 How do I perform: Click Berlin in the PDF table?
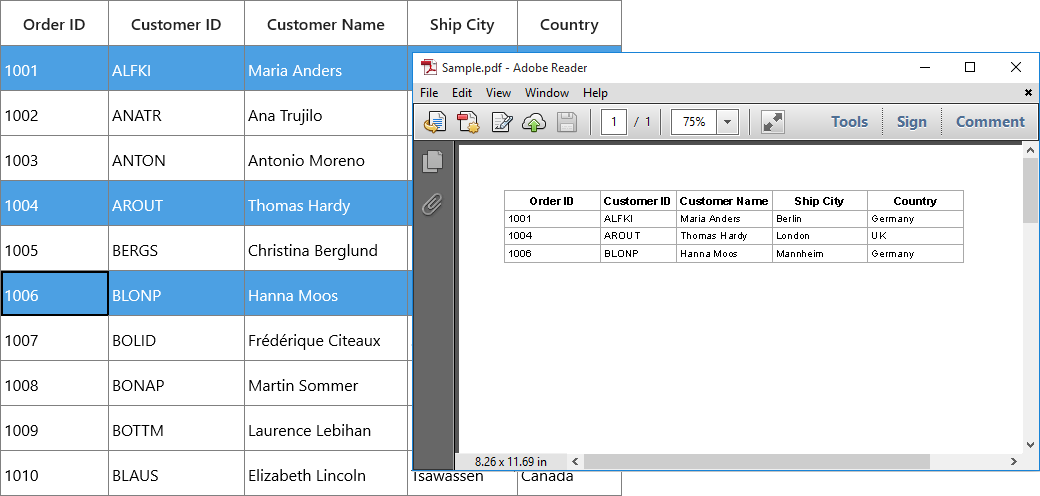(x=789, y=218)
